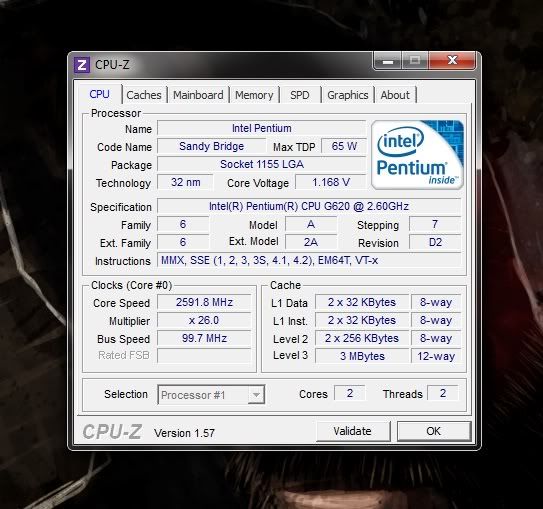Click the Revision value D2

coord(435,242)
